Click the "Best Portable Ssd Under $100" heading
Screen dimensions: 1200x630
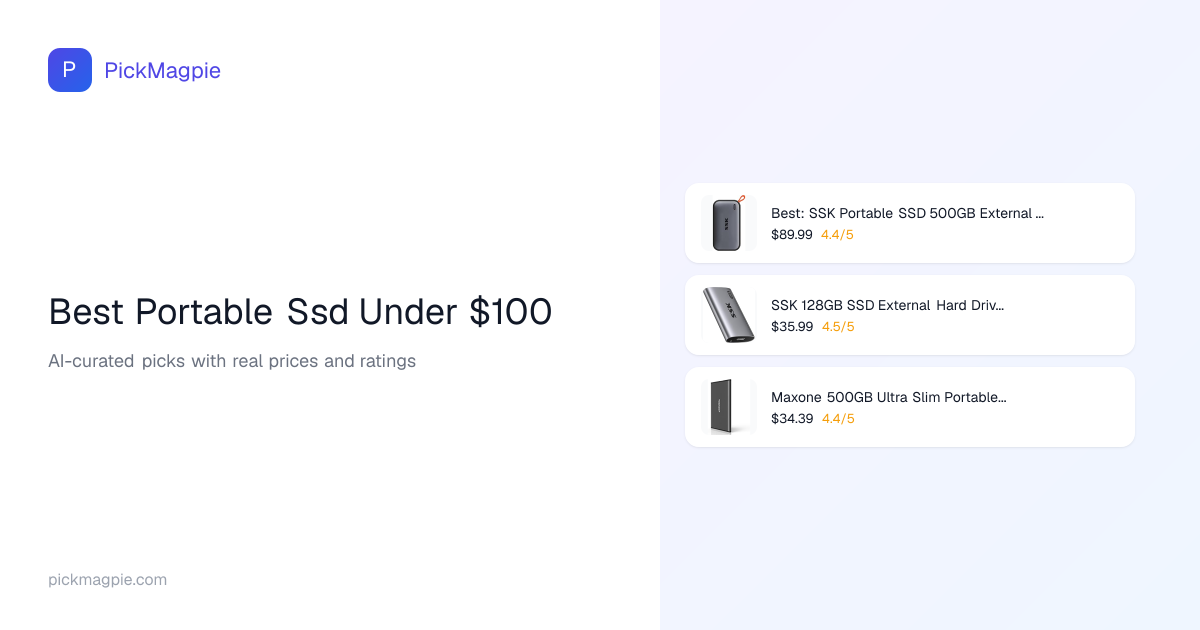click(300, 312)
